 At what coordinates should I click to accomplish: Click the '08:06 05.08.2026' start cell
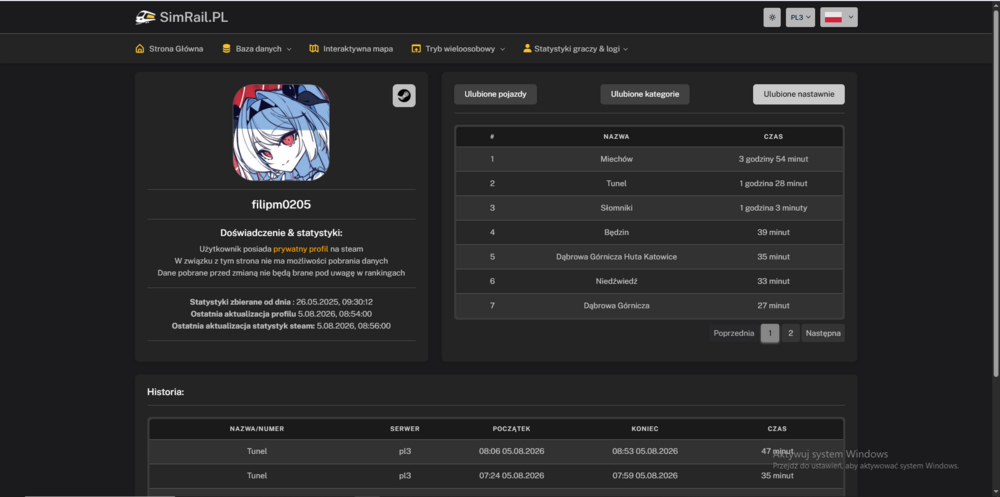coord(511,451)
